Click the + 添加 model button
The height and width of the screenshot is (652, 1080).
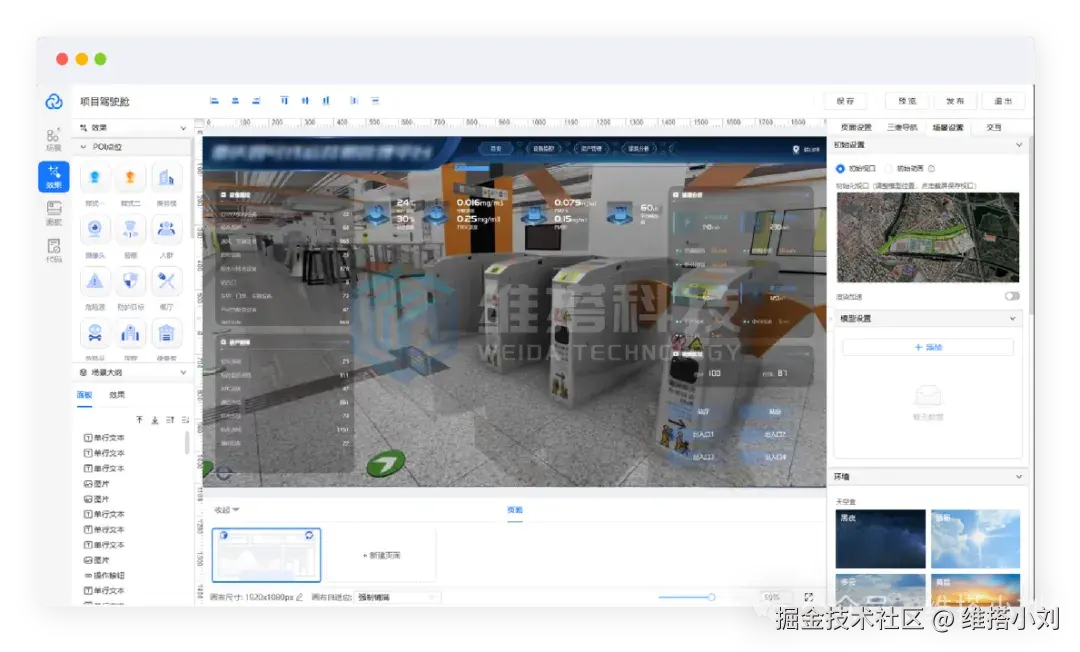928,348
